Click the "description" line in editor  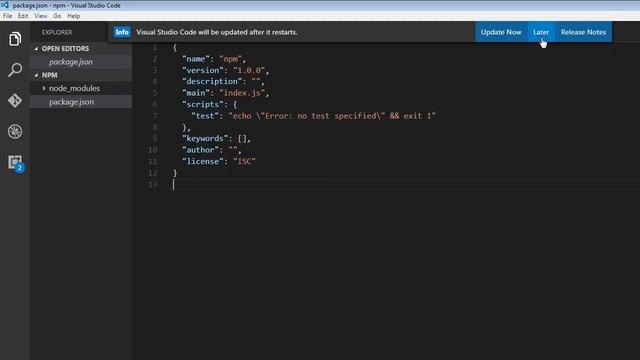pos(223,82)
